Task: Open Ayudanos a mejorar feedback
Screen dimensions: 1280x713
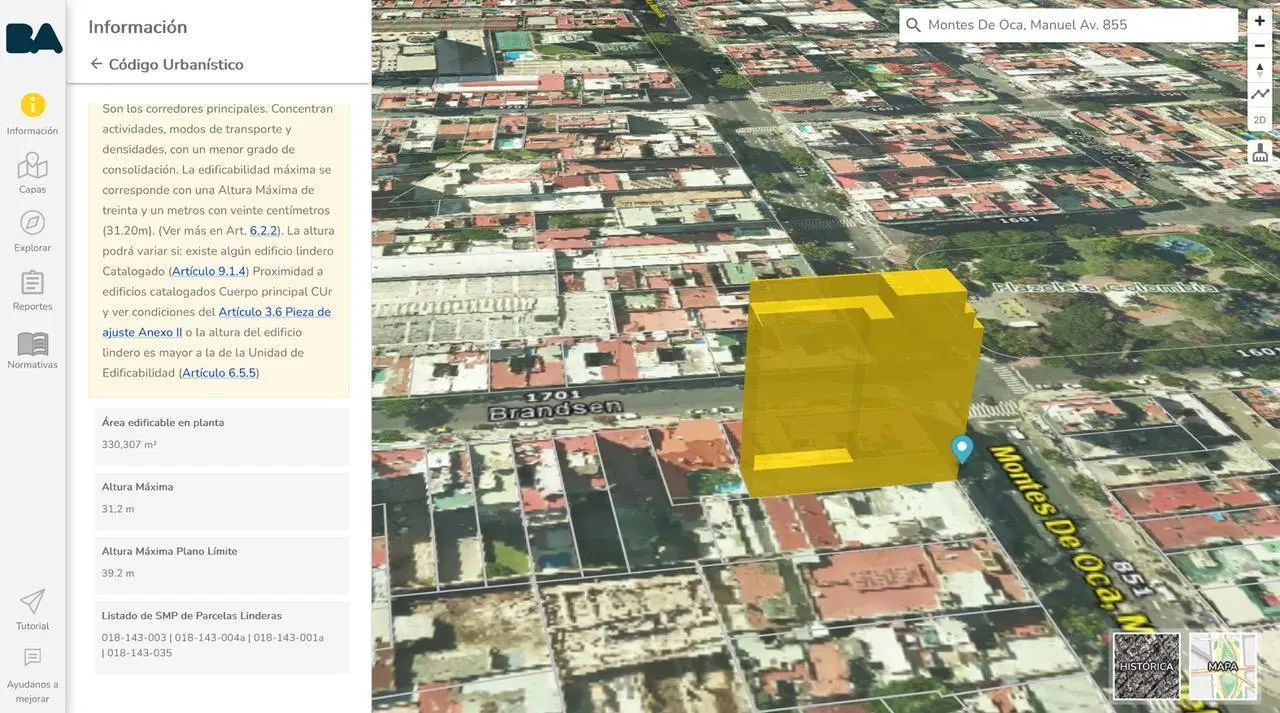Action: [x=32, y=676]
